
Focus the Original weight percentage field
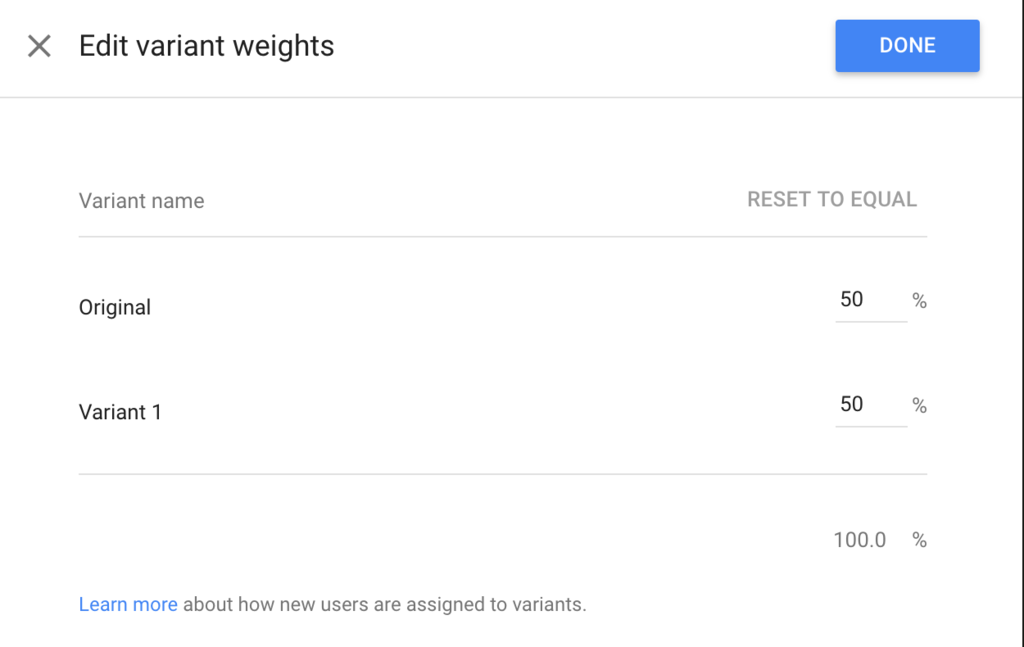tap(870, 300)
